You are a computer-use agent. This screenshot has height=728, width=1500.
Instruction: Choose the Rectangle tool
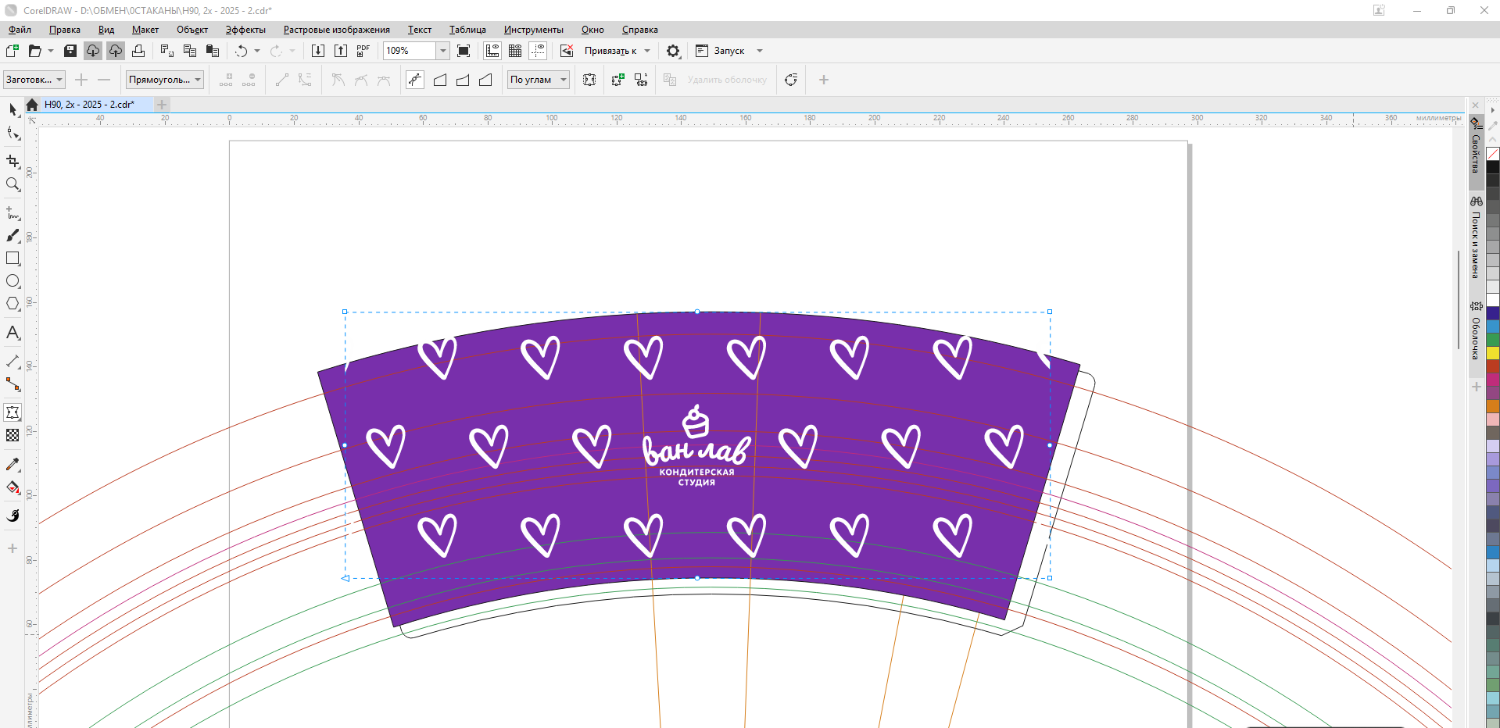tap(13, 258)
